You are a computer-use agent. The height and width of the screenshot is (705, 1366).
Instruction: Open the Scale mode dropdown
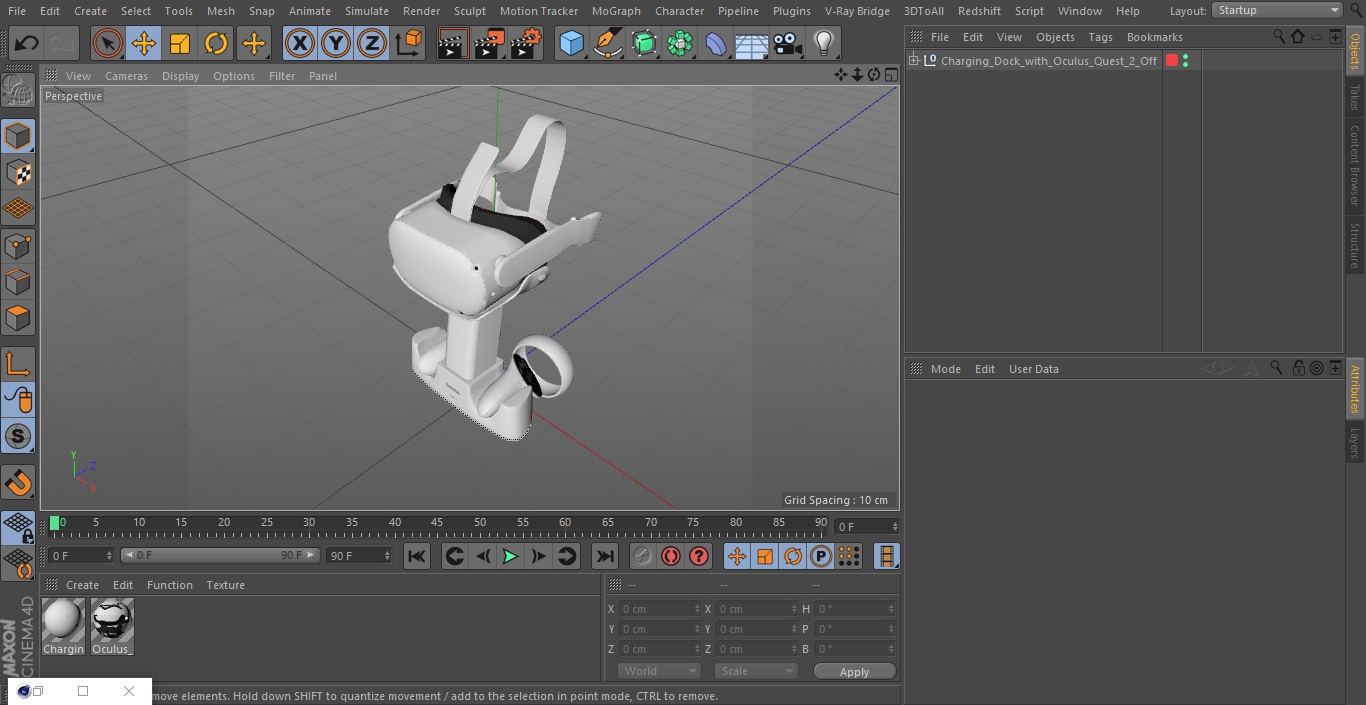coord(755,671)
